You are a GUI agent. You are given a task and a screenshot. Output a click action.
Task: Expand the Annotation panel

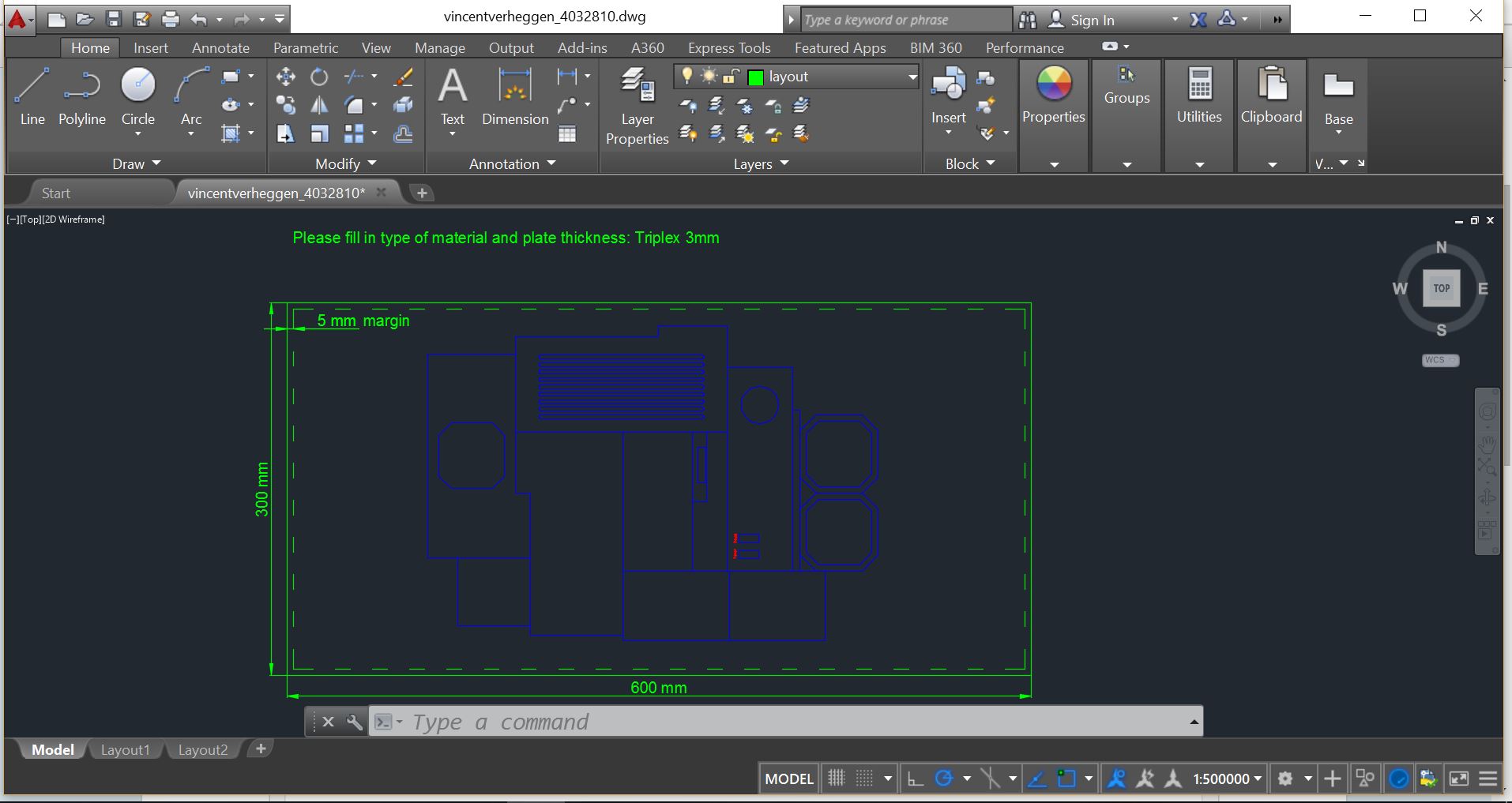coord(513,163)
